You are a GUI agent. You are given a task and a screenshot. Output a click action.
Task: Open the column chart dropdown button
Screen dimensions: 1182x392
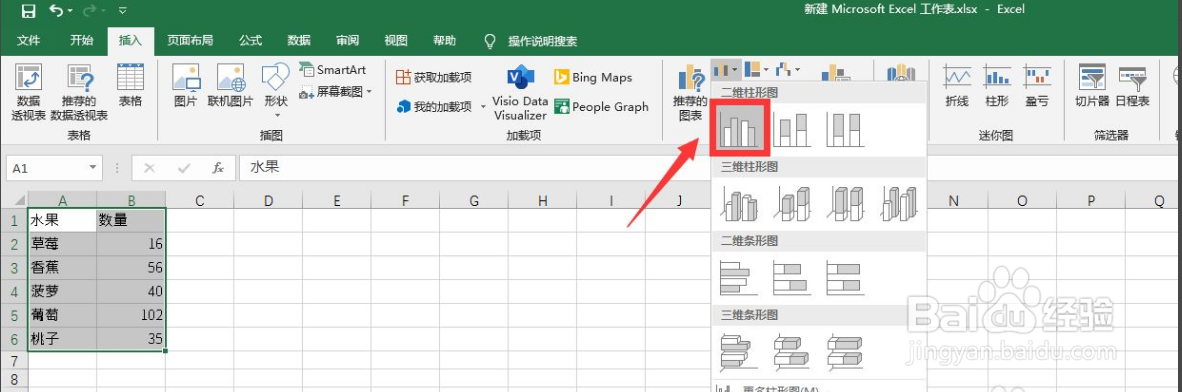coord(726,71)
